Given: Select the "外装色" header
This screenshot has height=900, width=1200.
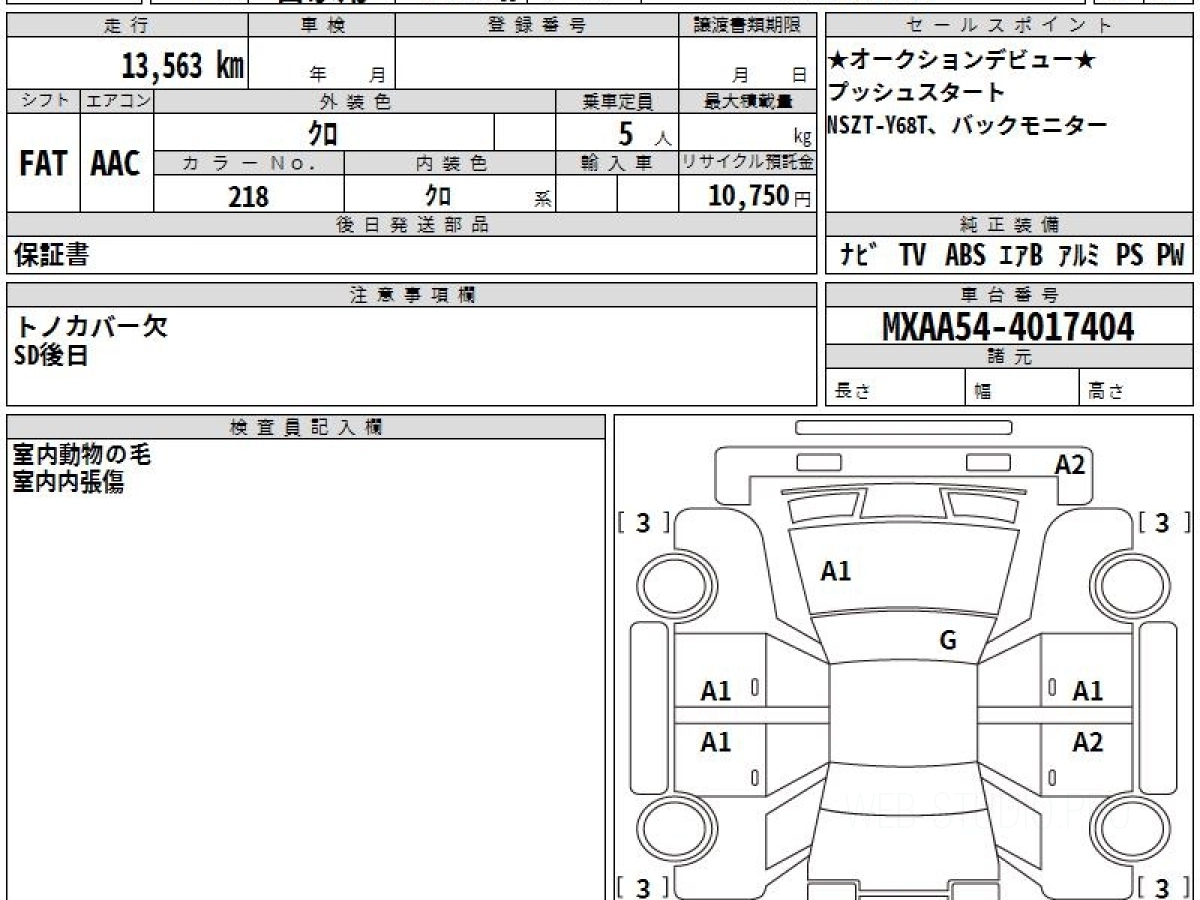Looking at the screenshot, I should pos(355,101).
